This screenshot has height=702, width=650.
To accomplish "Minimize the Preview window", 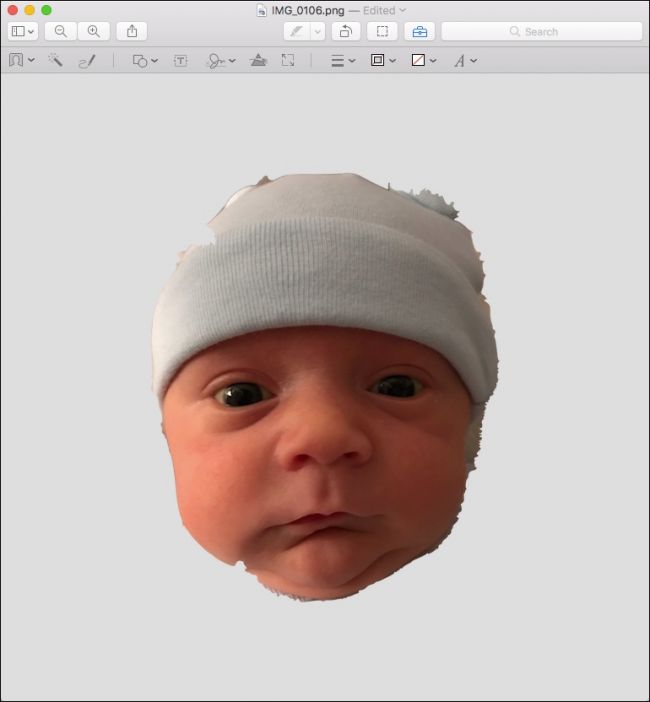I will click(30, 10).
